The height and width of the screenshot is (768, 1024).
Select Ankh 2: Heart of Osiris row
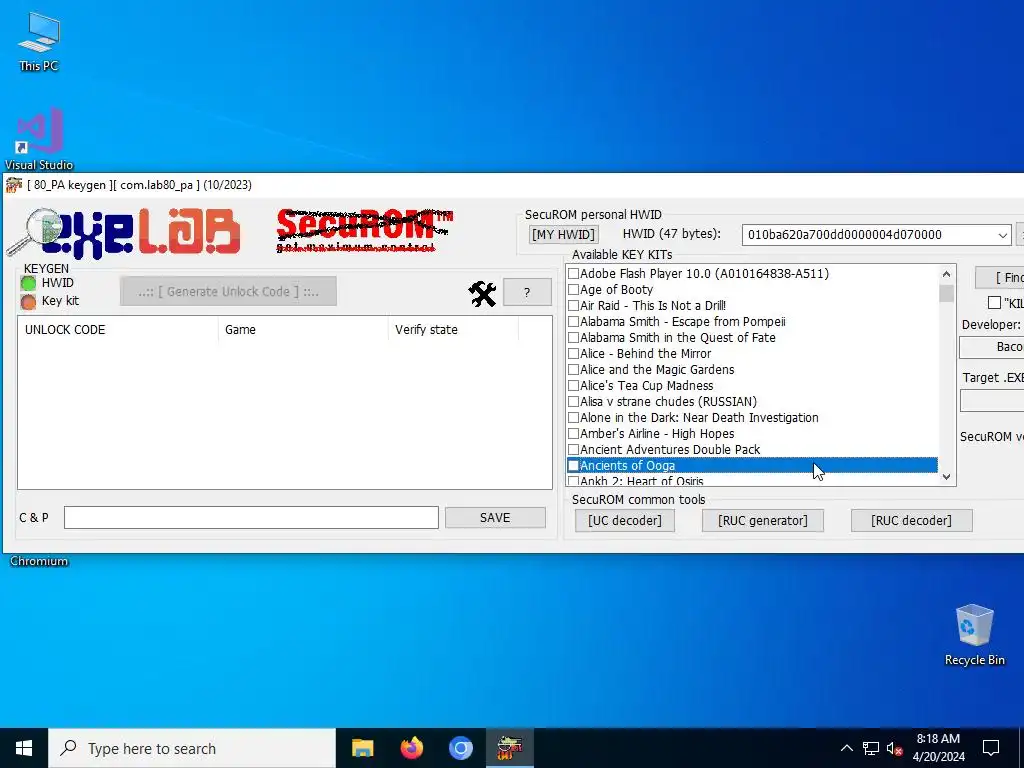pos(752,481)
